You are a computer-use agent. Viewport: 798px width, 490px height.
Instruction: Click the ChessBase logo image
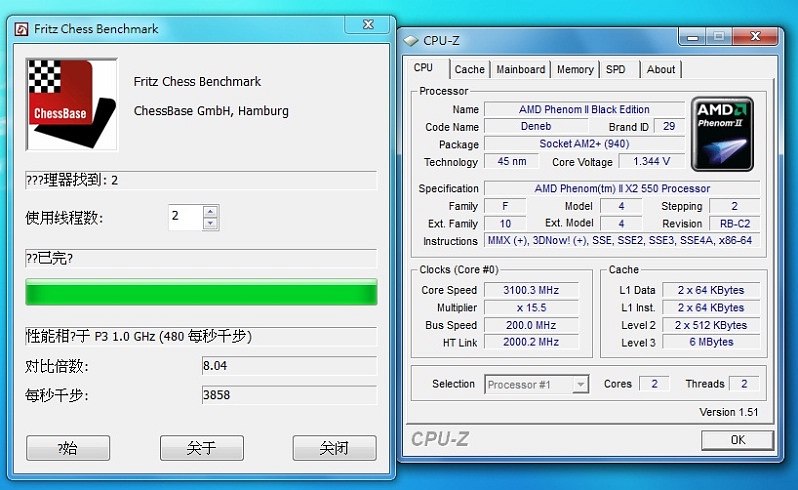pos(72,104)
